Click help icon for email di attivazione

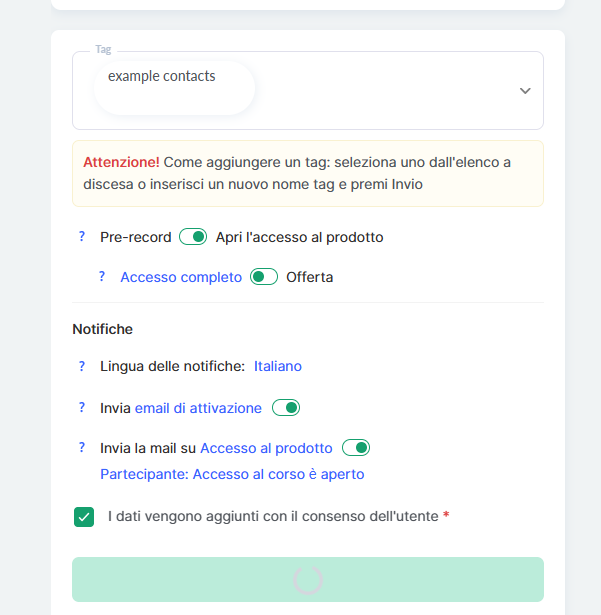pos(82,407)
